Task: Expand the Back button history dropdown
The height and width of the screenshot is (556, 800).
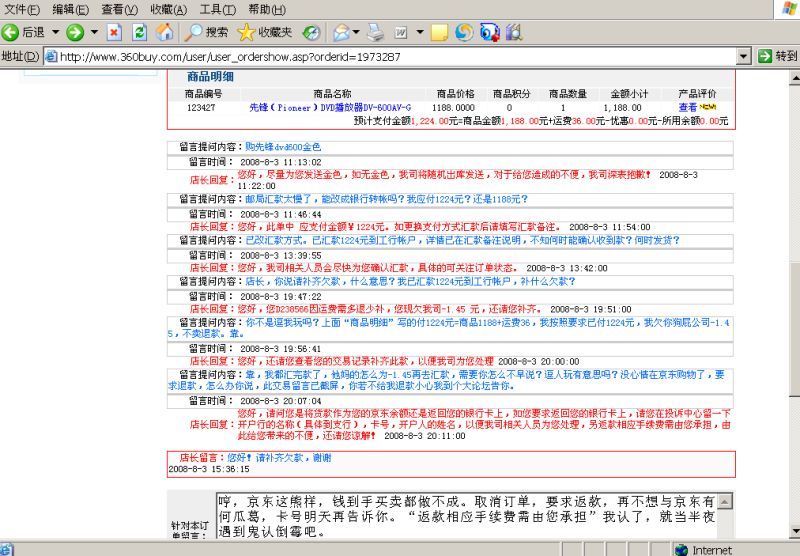Action: click(x=53, y=32)
